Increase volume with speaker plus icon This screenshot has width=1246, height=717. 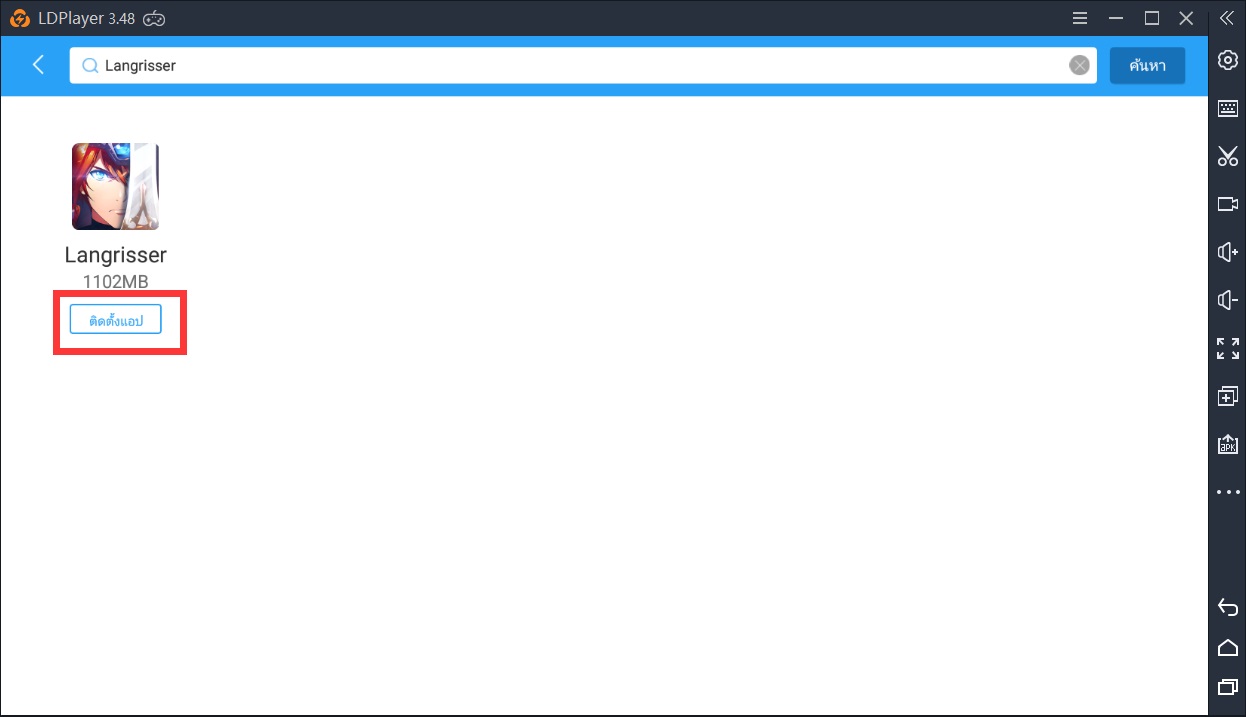coord(1227,252)
